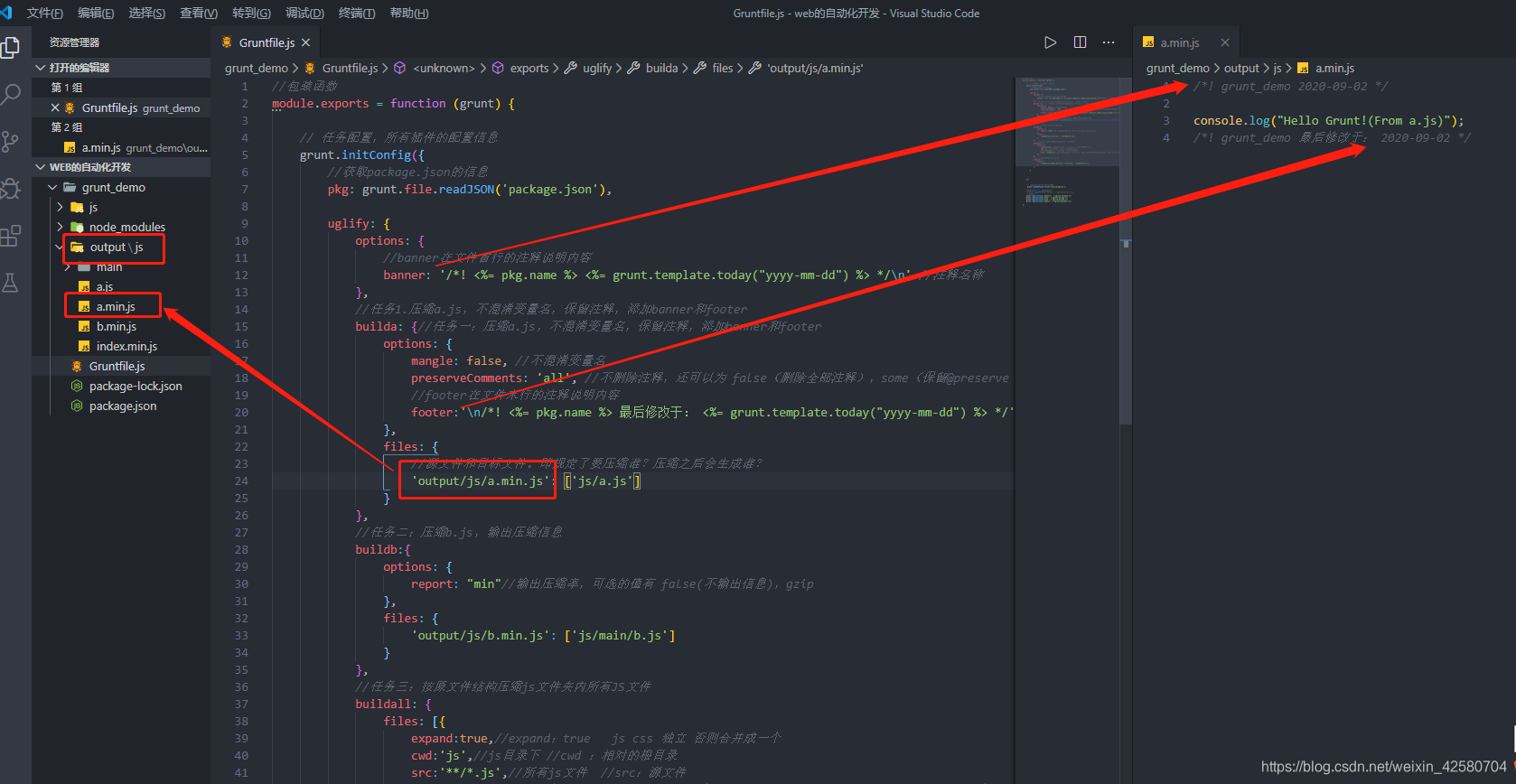Expand the js folder
This screenshot has width=1516, height=784.
121,207
